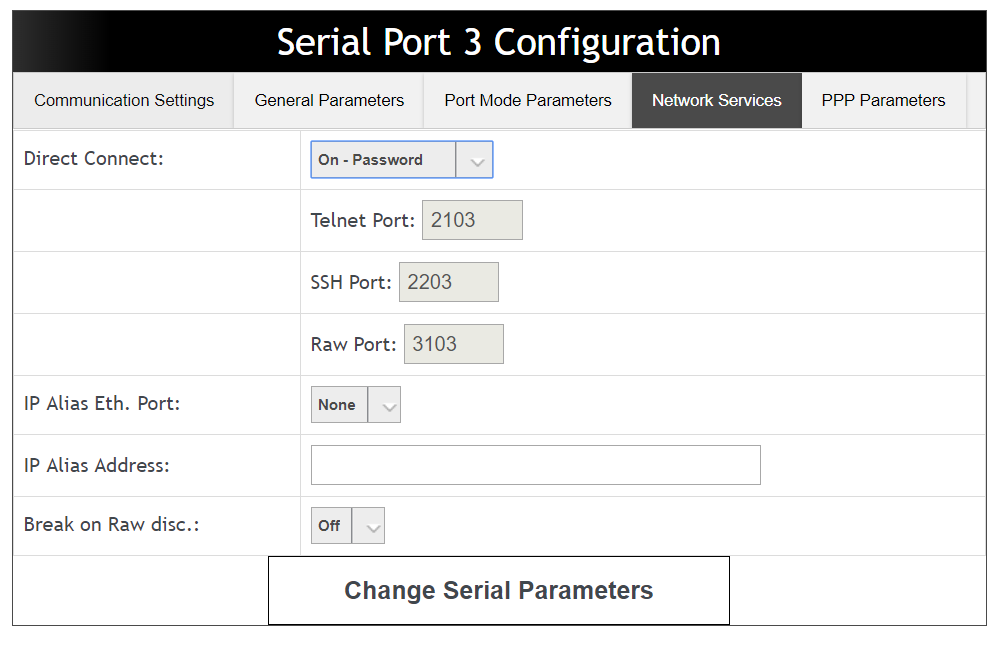Click the Change Serial Parameters button
Screen dimensions: 1007x648
499,590
